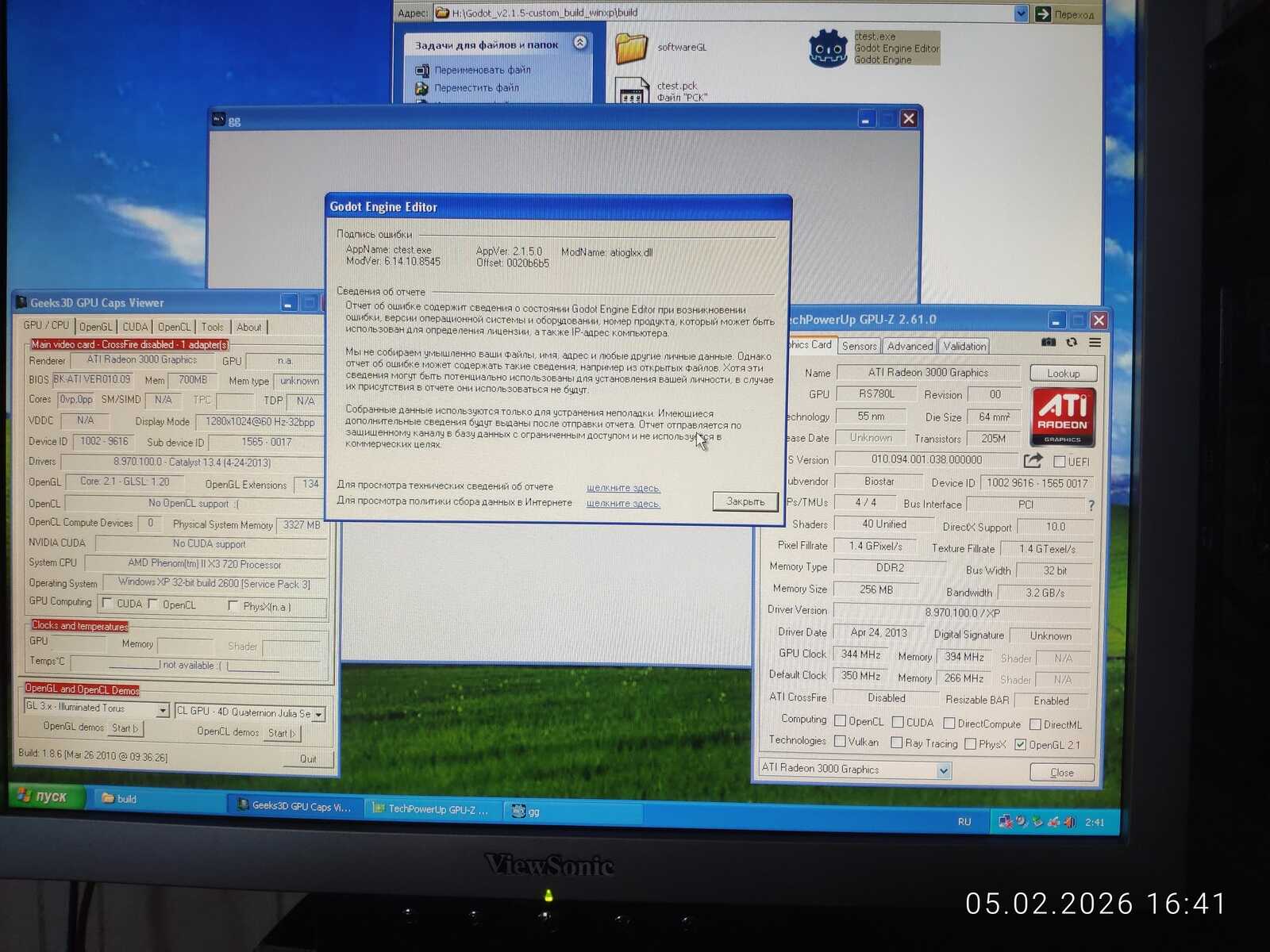Click the folder icon in the Explorer address bar
The height and width of the screenshot is (952, 1270).
tap(442, 13)
